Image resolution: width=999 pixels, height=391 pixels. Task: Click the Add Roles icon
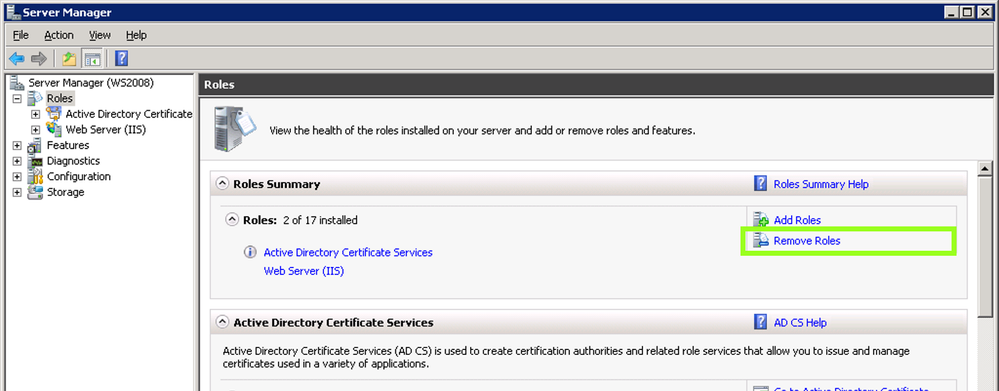pos(761,220)
